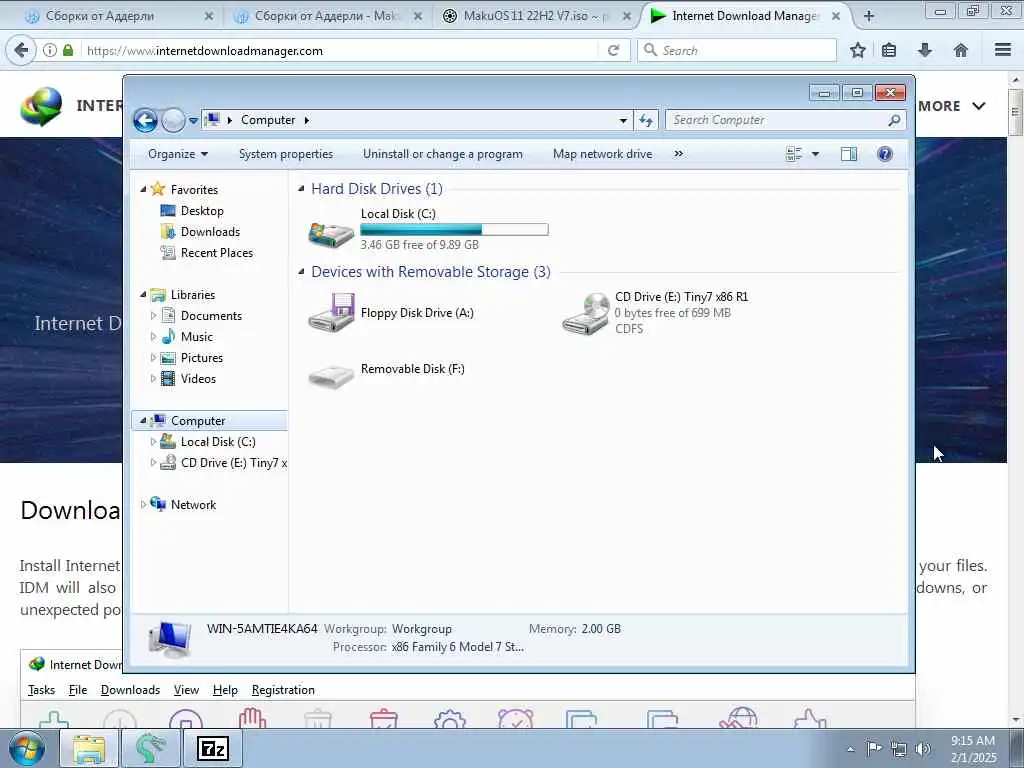Collapse Hard Disk Drives section
This screenshot has height=768, width=1024.
(x=301, y=189)
